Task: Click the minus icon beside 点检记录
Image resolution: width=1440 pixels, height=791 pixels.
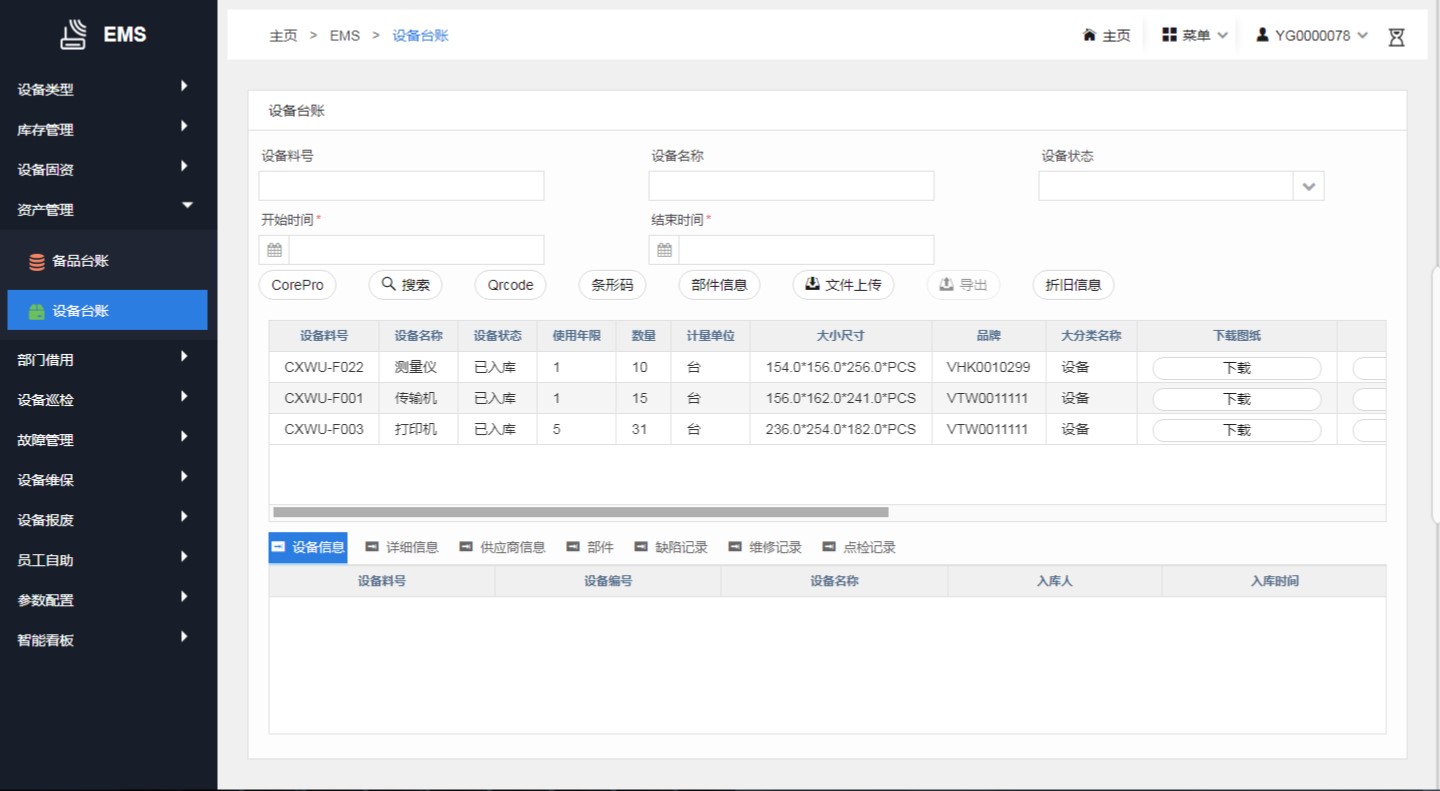Action: pos(829,547)
